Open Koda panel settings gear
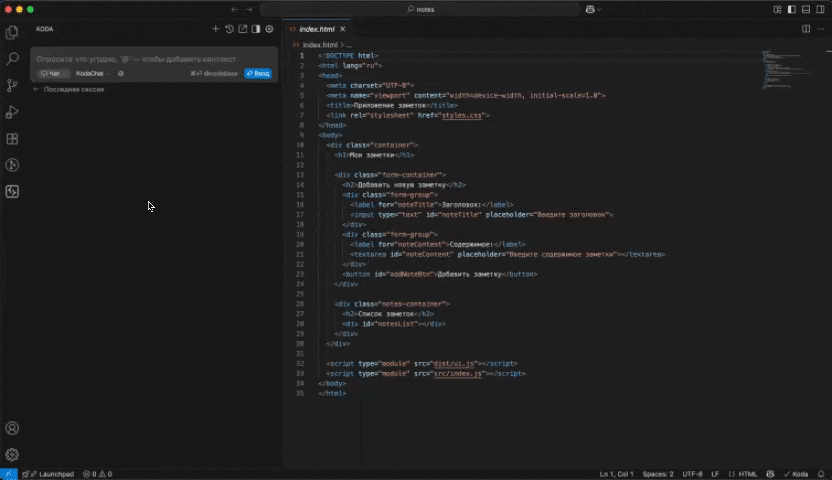This screenshot has height=480, width=832. pyautogui.click(x=269, y=29)
